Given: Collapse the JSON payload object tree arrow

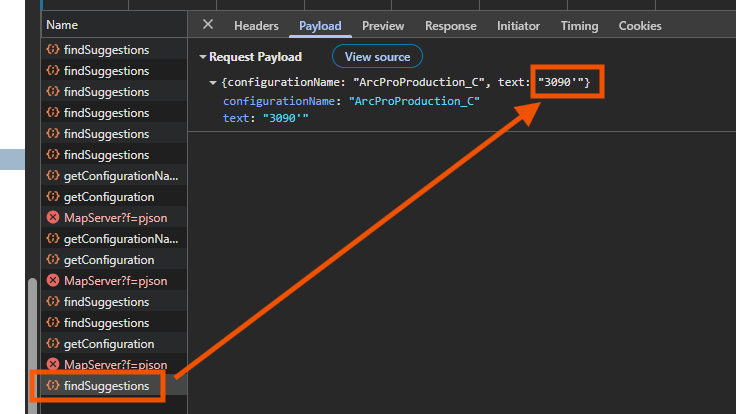Looking at the screenshot, I should pyautogui.click(x=213, y=82).
